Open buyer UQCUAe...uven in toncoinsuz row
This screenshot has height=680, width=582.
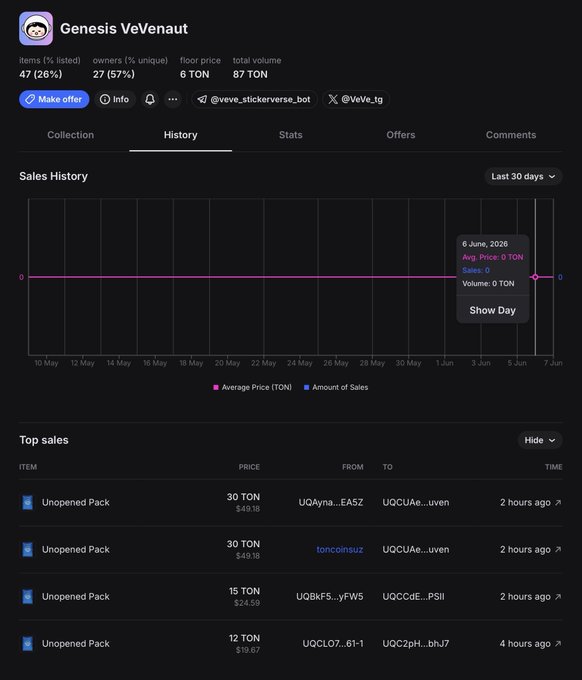tap(416, 549)
